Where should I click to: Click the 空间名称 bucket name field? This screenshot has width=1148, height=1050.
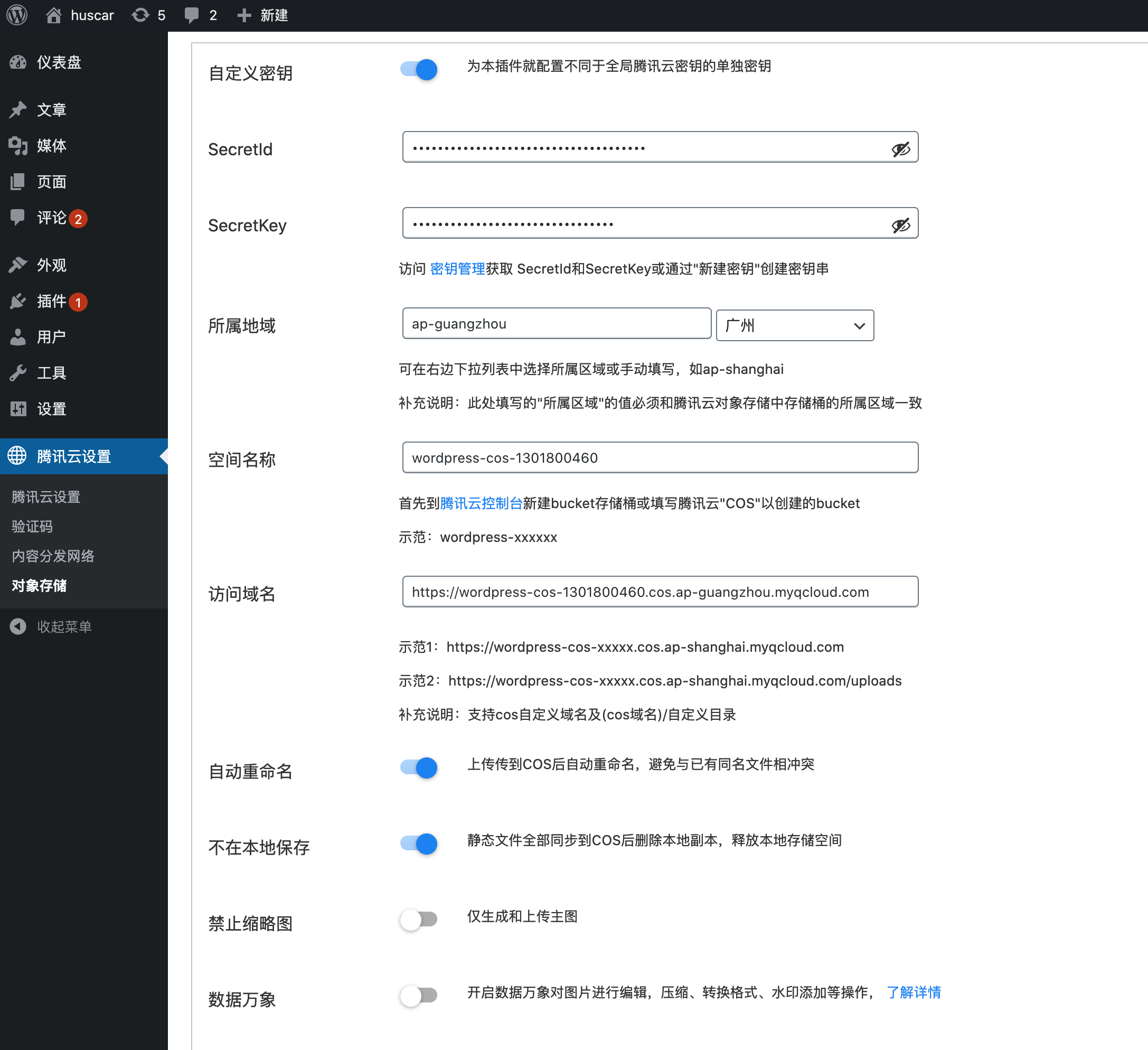[660, 457]
